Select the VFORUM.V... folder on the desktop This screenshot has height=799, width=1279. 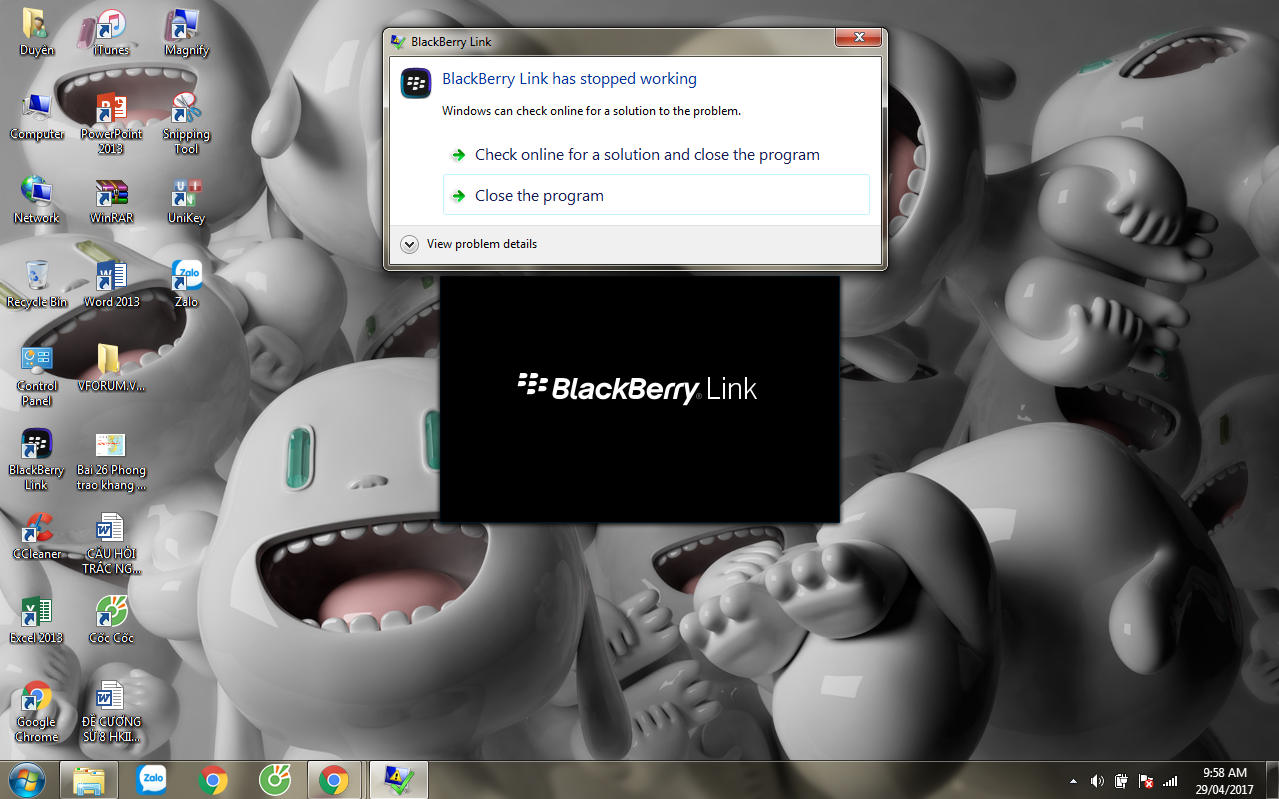coord(111,369)
